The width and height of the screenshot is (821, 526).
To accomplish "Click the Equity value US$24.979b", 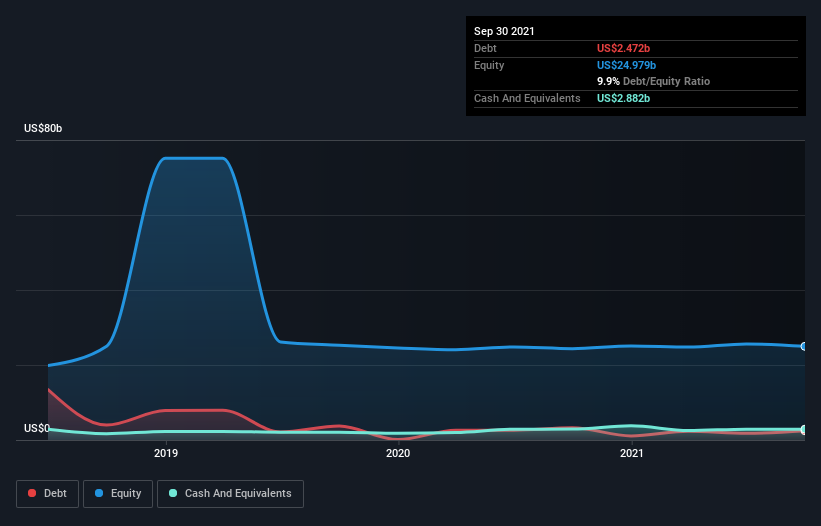I will (x=626, y=65).
